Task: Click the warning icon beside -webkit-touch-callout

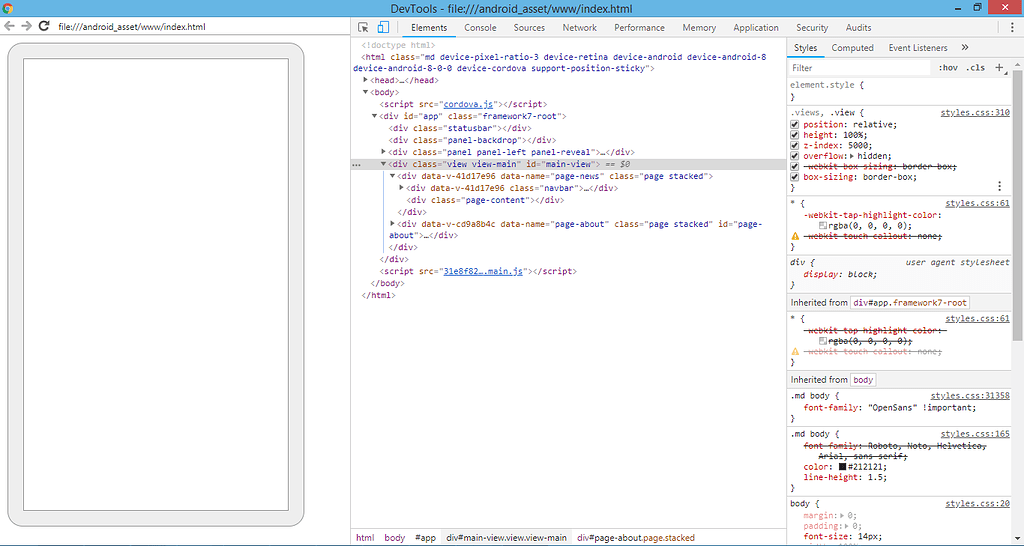Action: (x=795, y=236)
